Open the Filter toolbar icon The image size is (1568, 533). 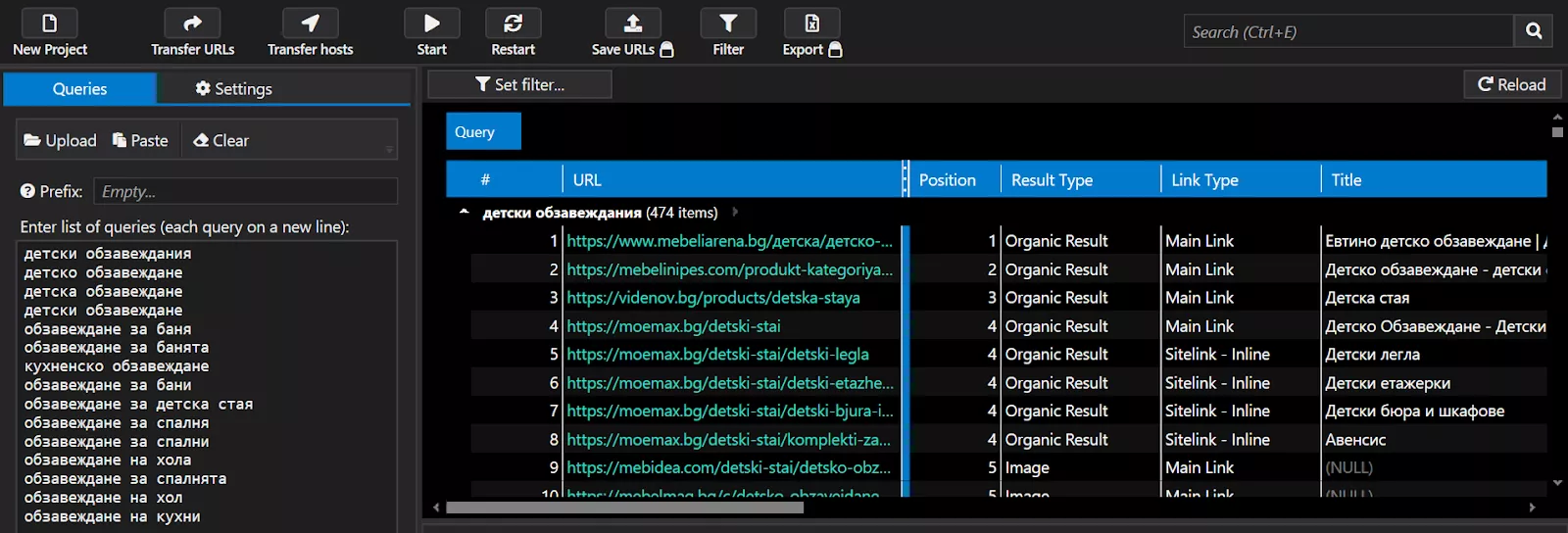[x=728, y=23]
